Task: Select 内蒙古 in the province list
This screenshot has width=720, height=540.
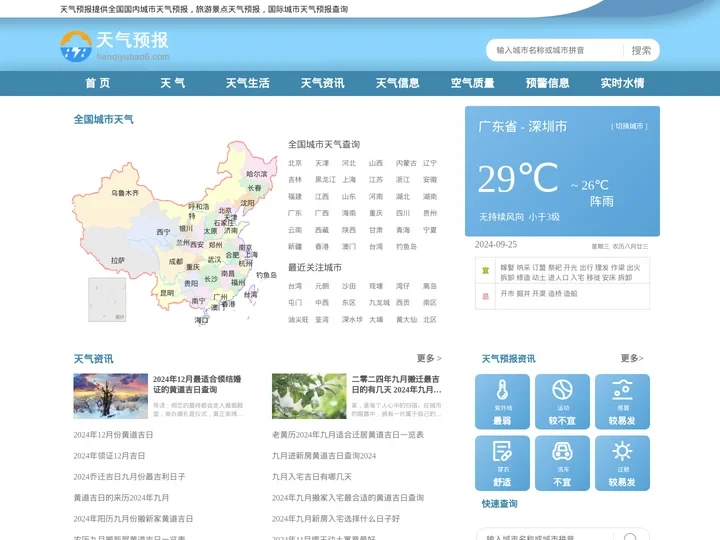Action: (x=406, y=163)
